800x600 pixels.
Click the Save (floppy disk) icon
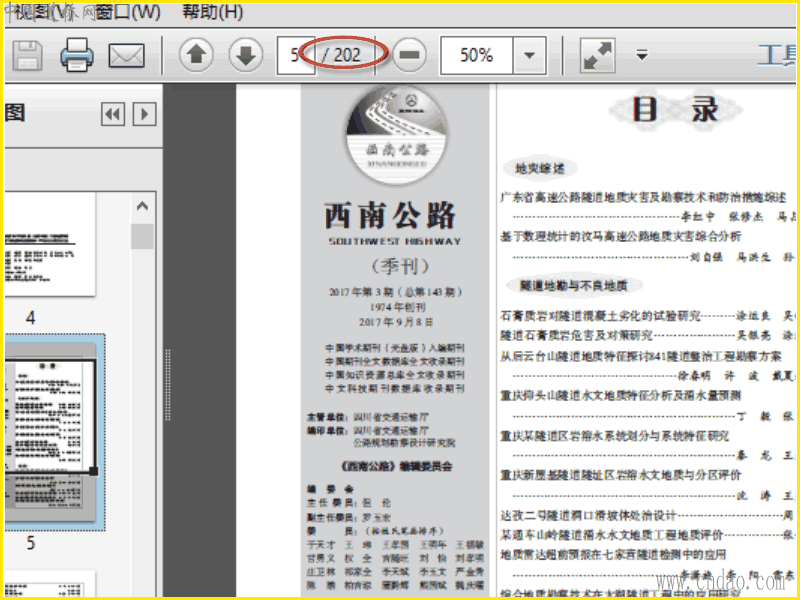(x=27, y=55)
